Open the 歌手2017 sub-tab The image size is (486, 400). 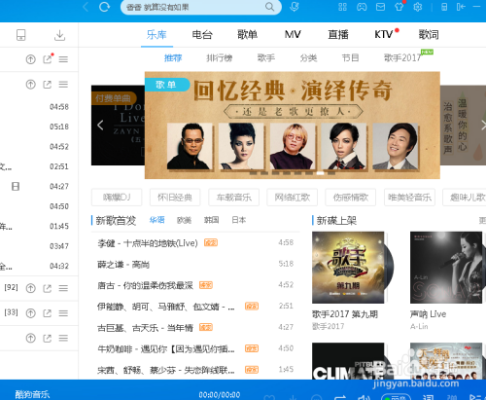click(x=402, y=58)
